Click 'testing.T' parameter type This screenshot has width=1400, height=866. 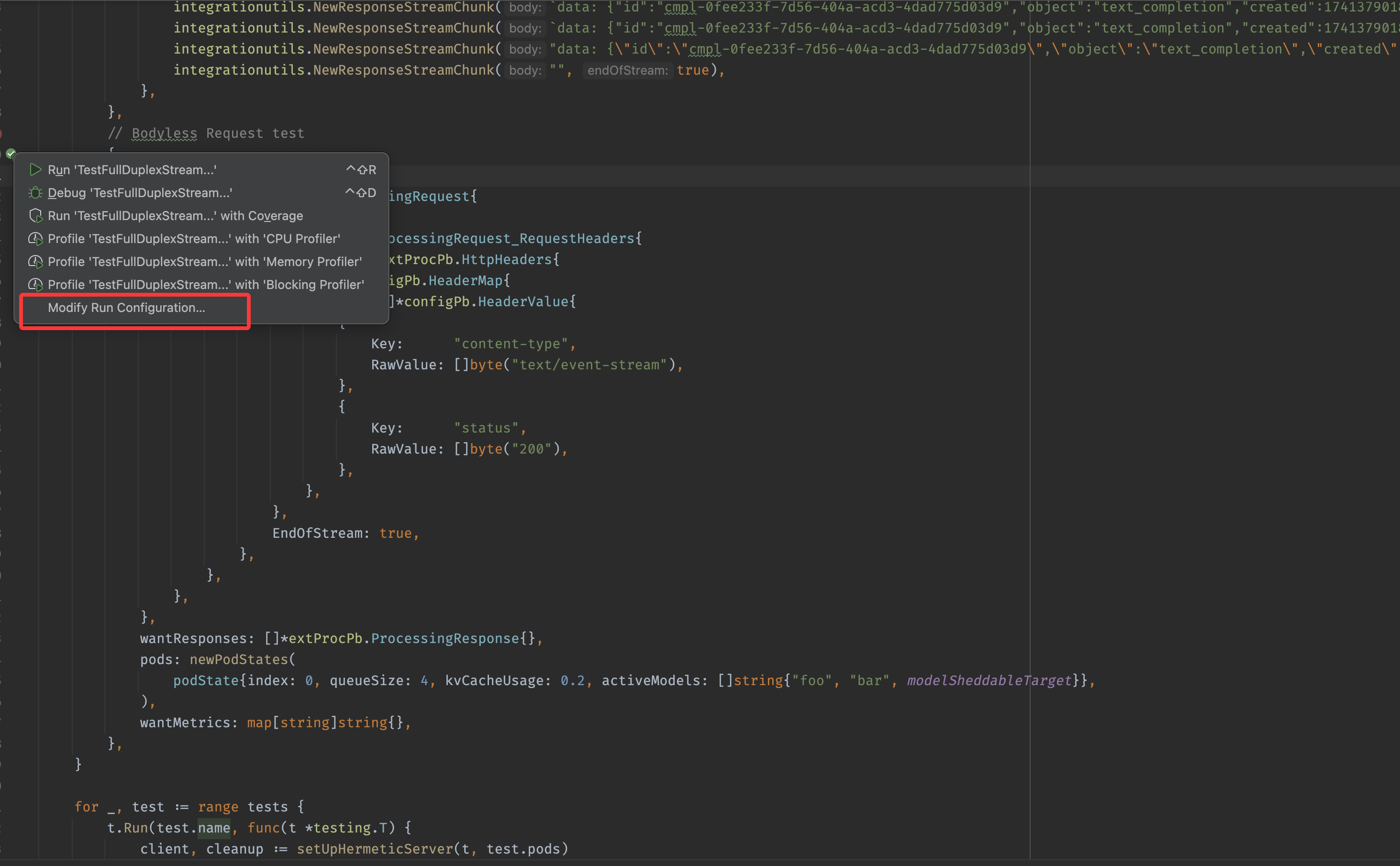click(350, 828)
